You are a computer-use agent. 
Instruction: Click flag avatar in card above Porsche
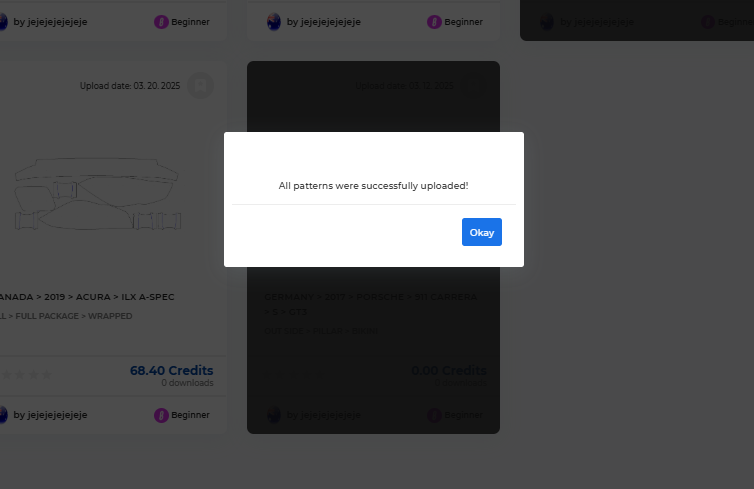(x=274, y=22)
